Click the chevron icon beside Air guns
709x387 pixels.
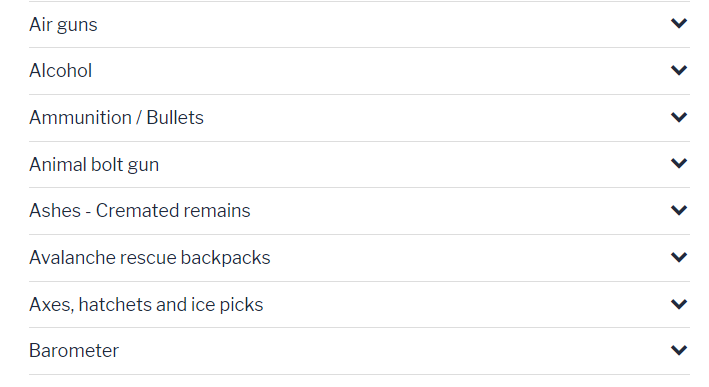click(x=679, y=23)
